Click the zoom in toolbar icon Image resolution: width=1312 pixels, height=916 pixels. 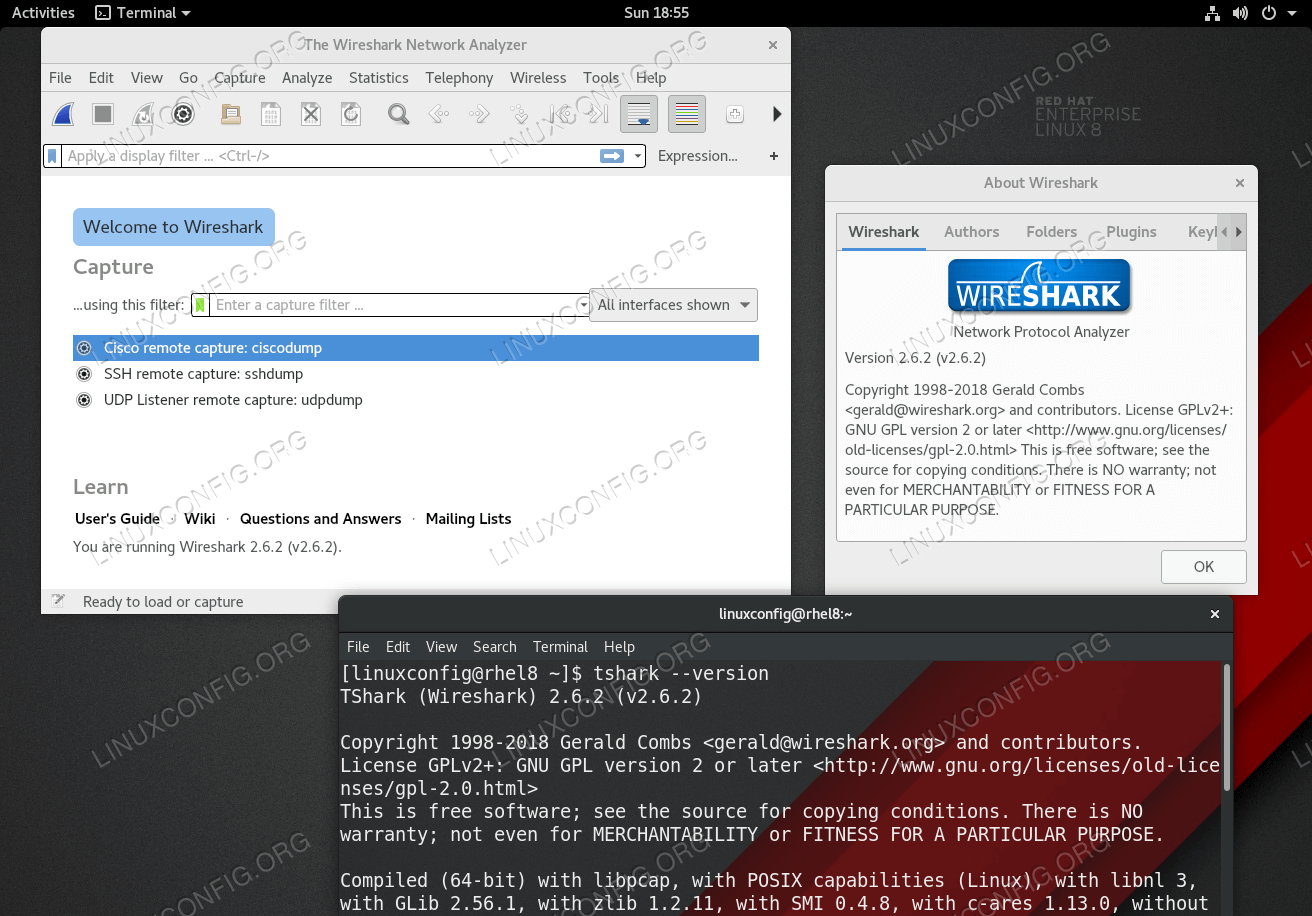(735, 114)
